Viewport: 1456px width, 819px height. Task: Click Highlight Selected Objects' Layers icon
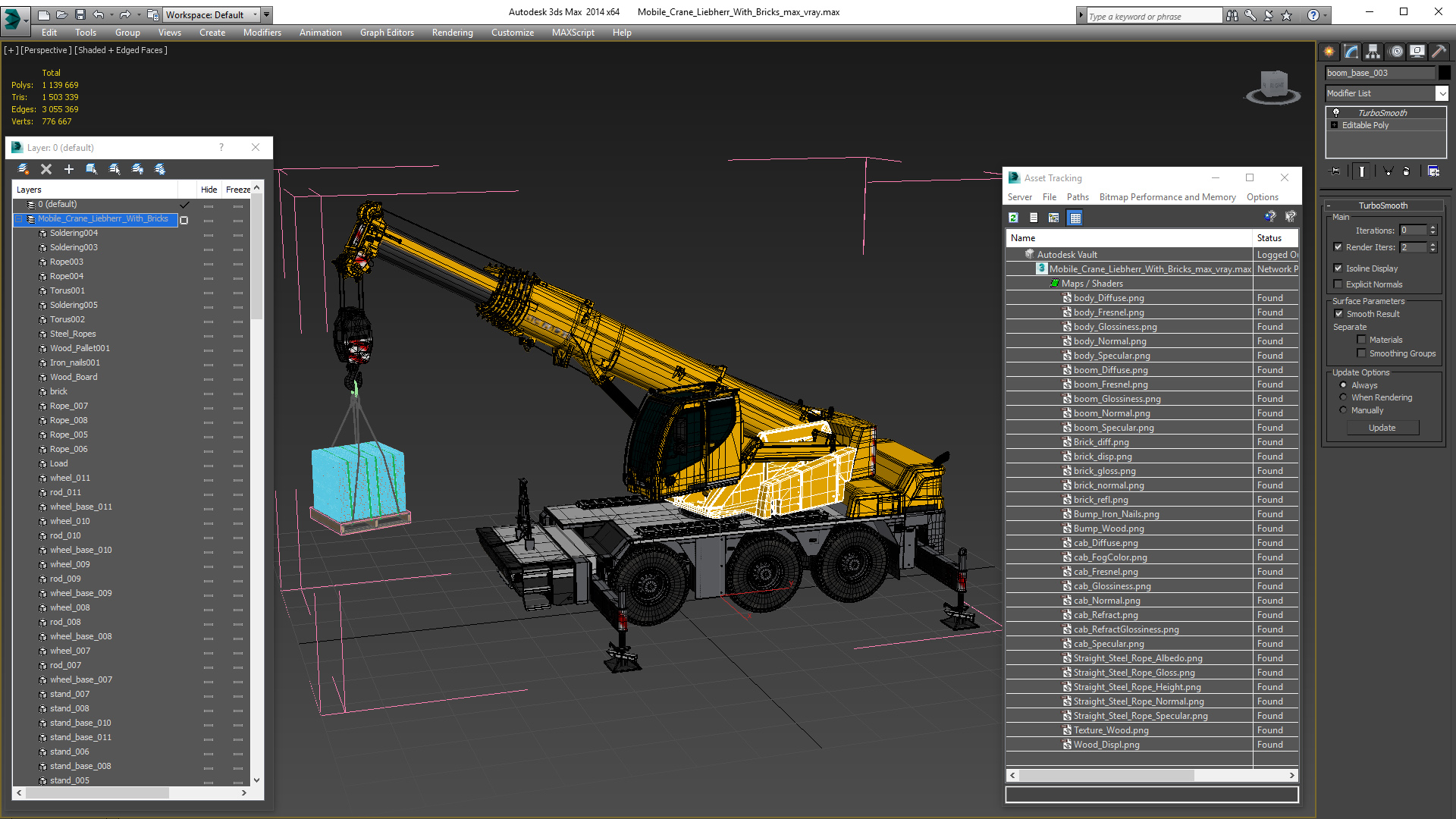pos(115,169)
